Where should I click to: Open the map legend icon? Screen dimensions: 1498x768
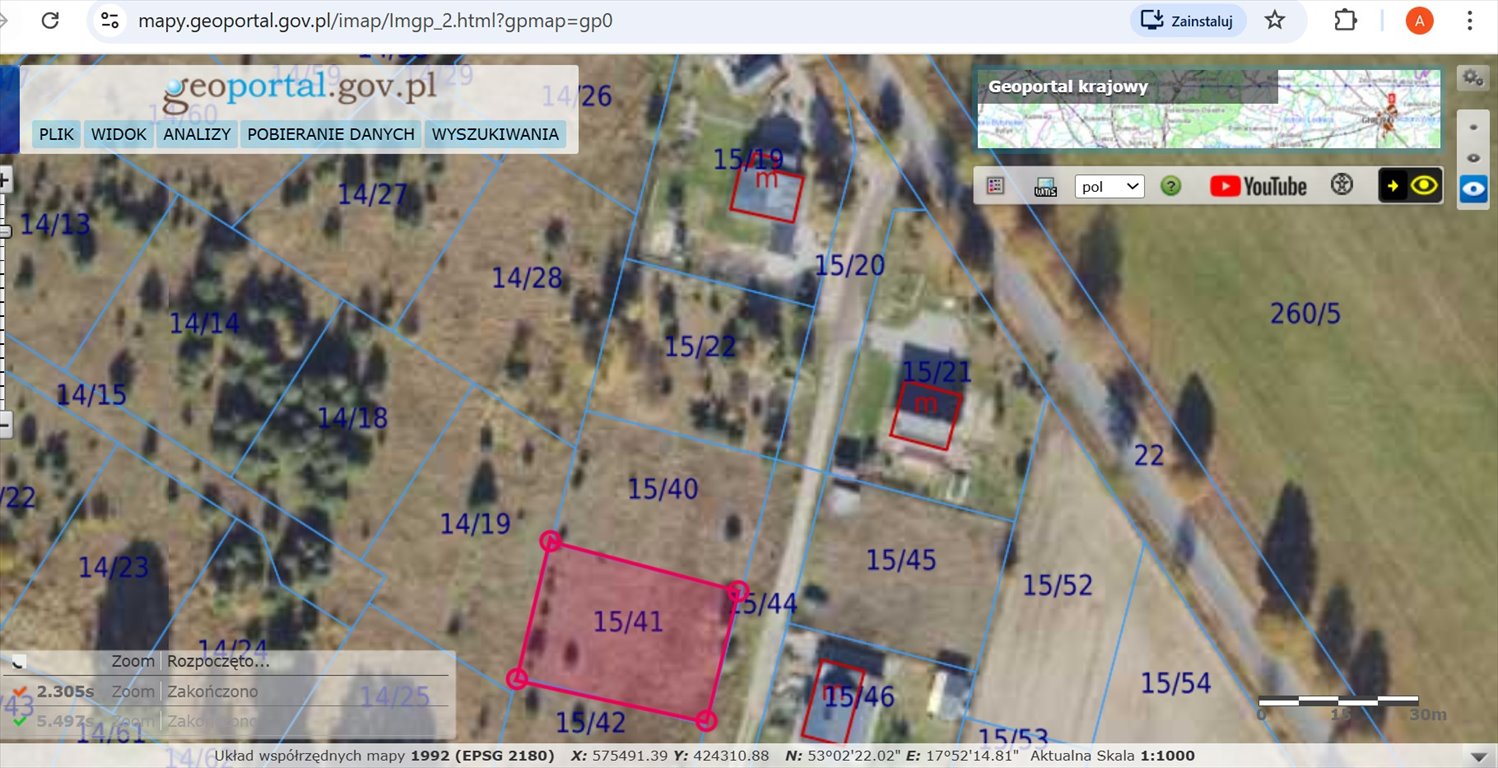[x=995, y=186]
